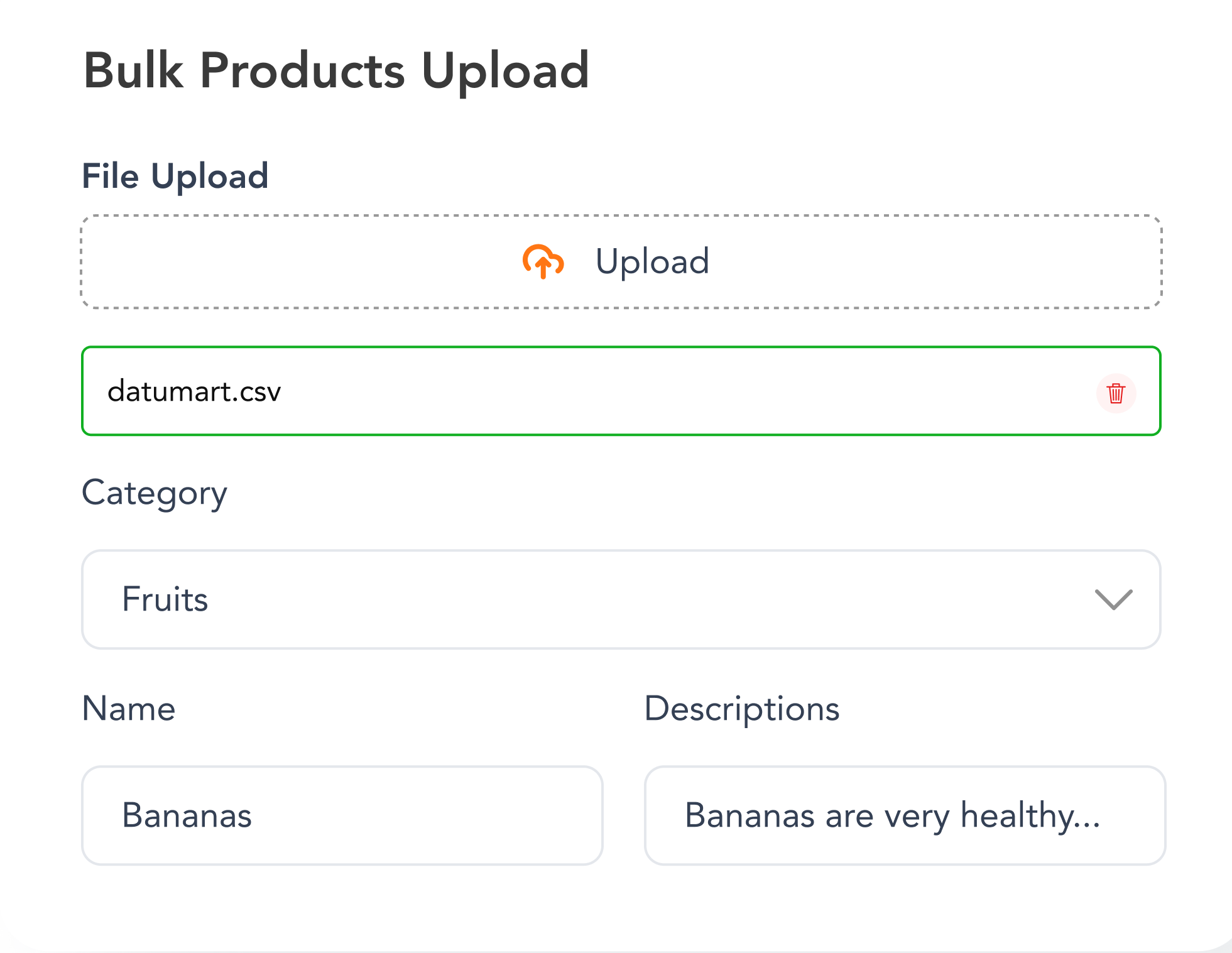Click the Category label
The width and height of the screenshot is (1232, 953).
[154, 493]
